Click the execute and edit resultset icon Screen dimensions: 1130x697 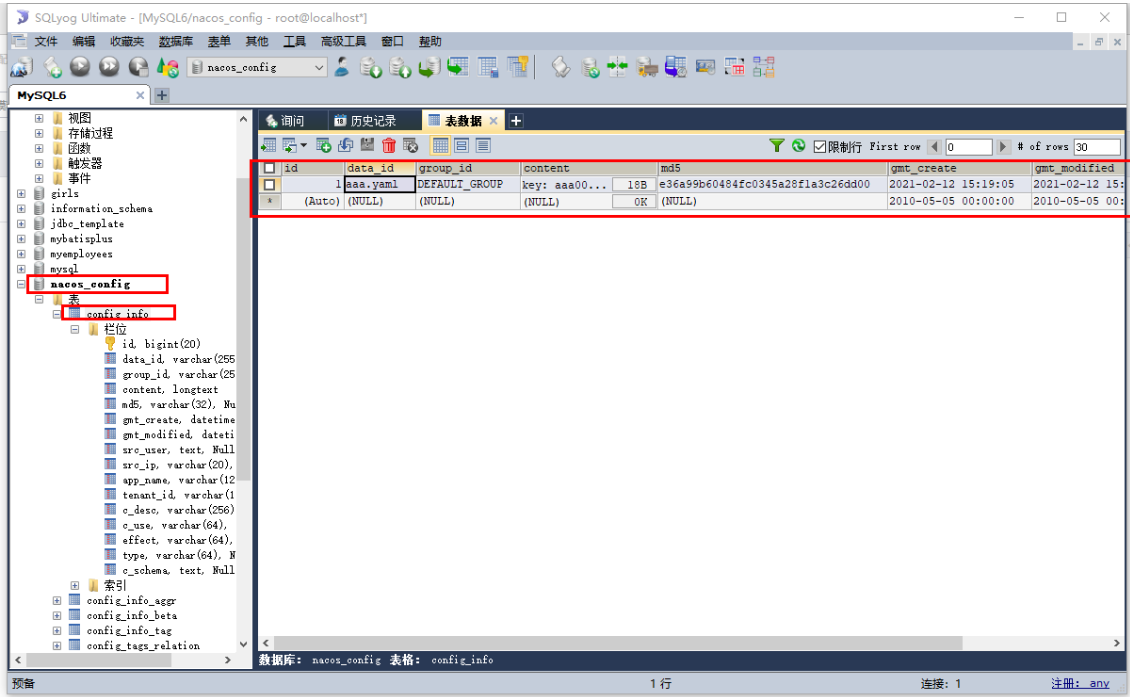pos(138,67)
